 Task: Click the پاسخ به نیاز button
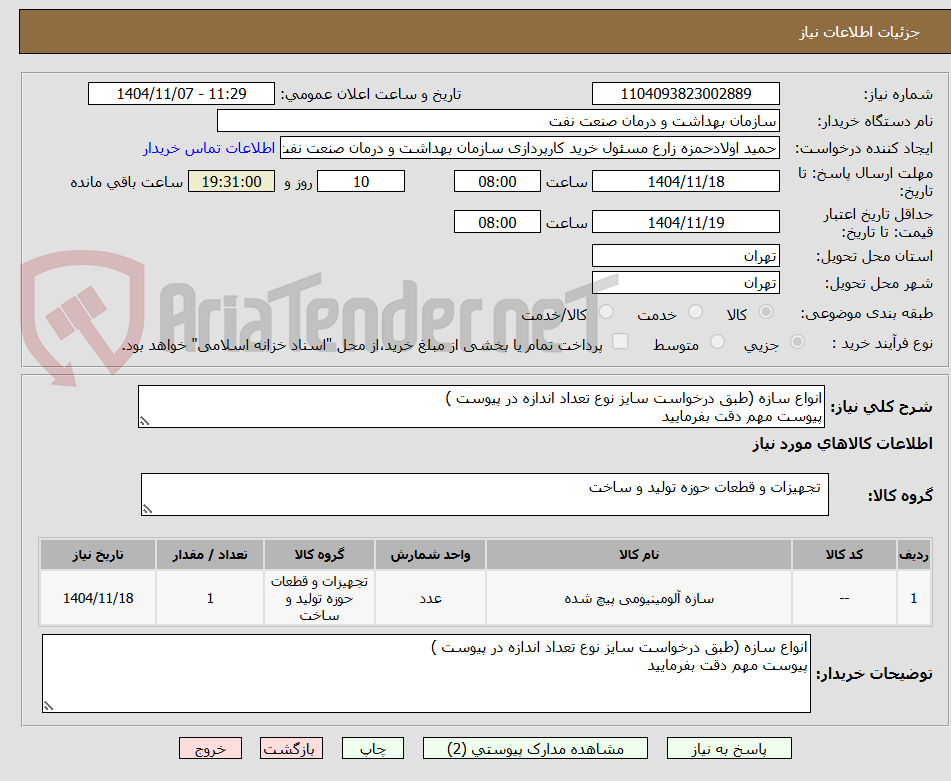(x=729, y=748)
